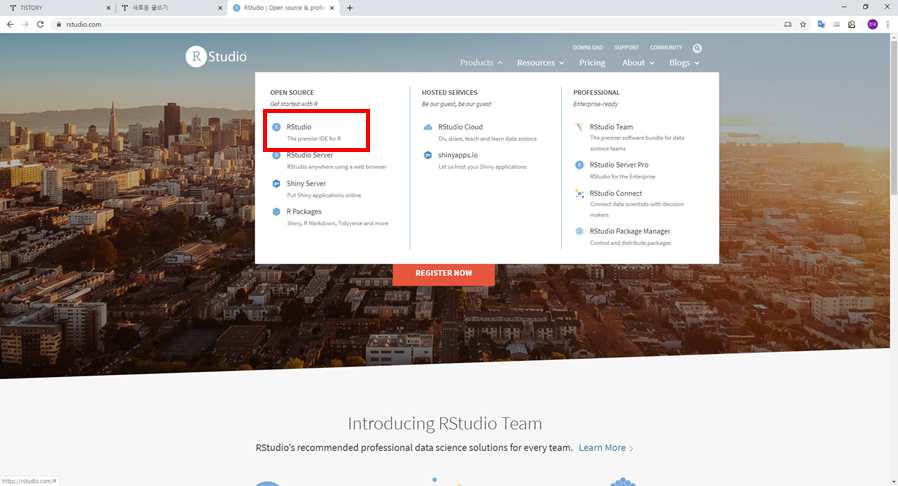This screenshot has width=898, height=486.
Task: Click the RStudio logo in header
Action: pyautogui.click(x=216, y=57)
